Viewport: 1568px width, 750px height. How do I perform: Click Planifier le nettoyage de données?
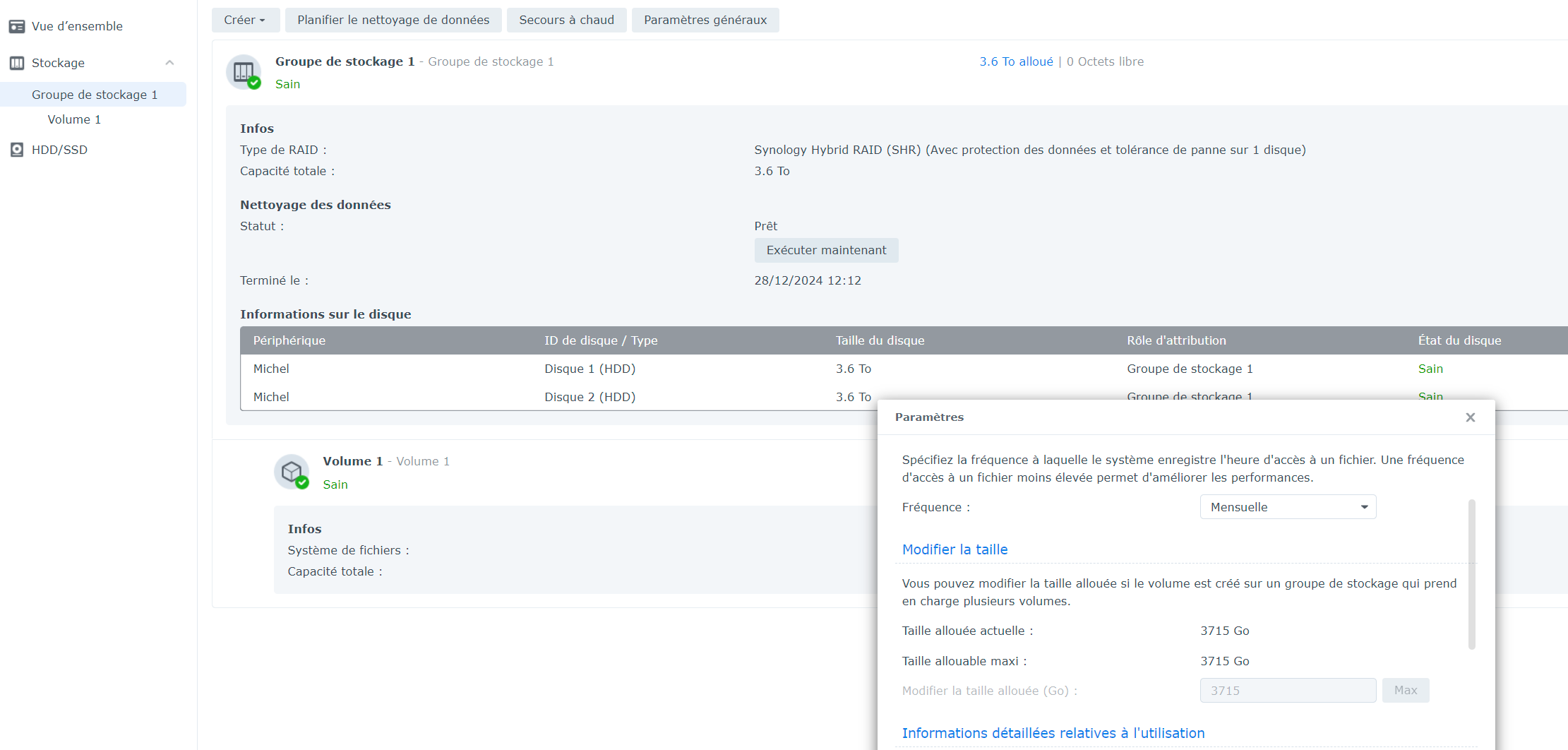point(393,20)
